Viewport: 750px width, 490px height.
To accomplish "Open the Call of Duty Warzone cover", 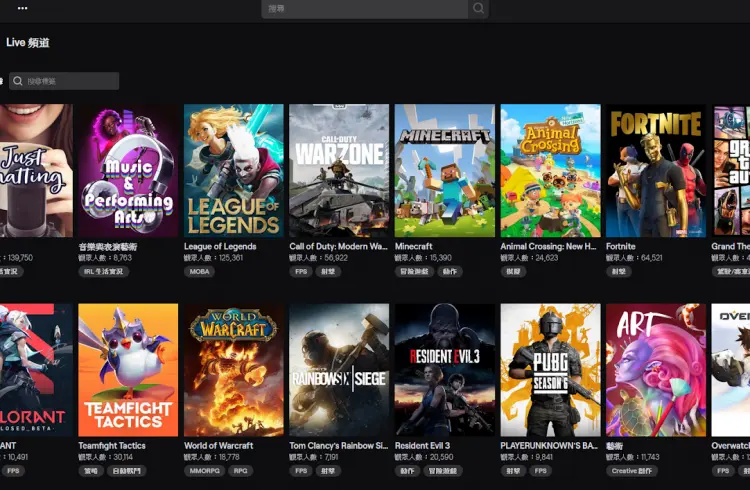I will click(339, 170).
